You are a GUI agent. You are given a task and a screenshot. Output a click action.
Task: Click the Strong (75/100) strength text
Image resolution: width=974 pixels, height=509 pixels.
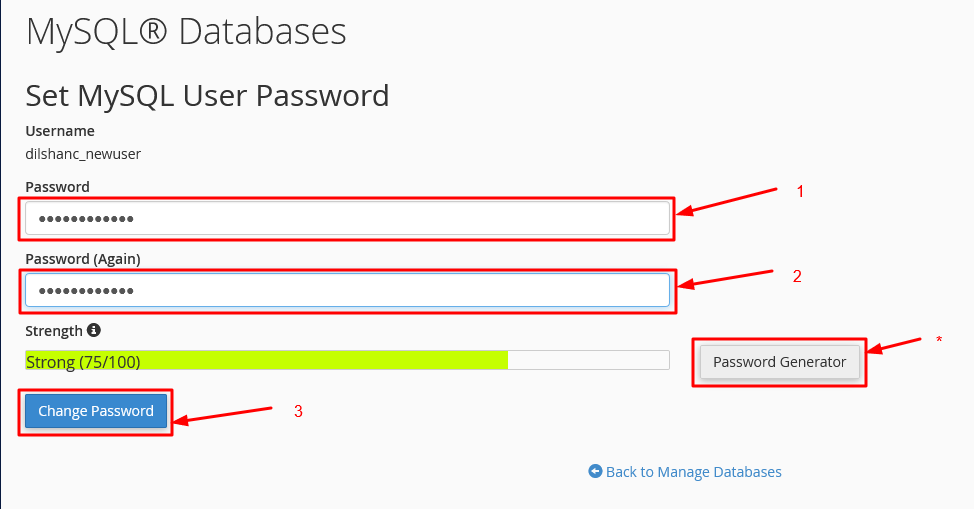[x=83, y=362]
